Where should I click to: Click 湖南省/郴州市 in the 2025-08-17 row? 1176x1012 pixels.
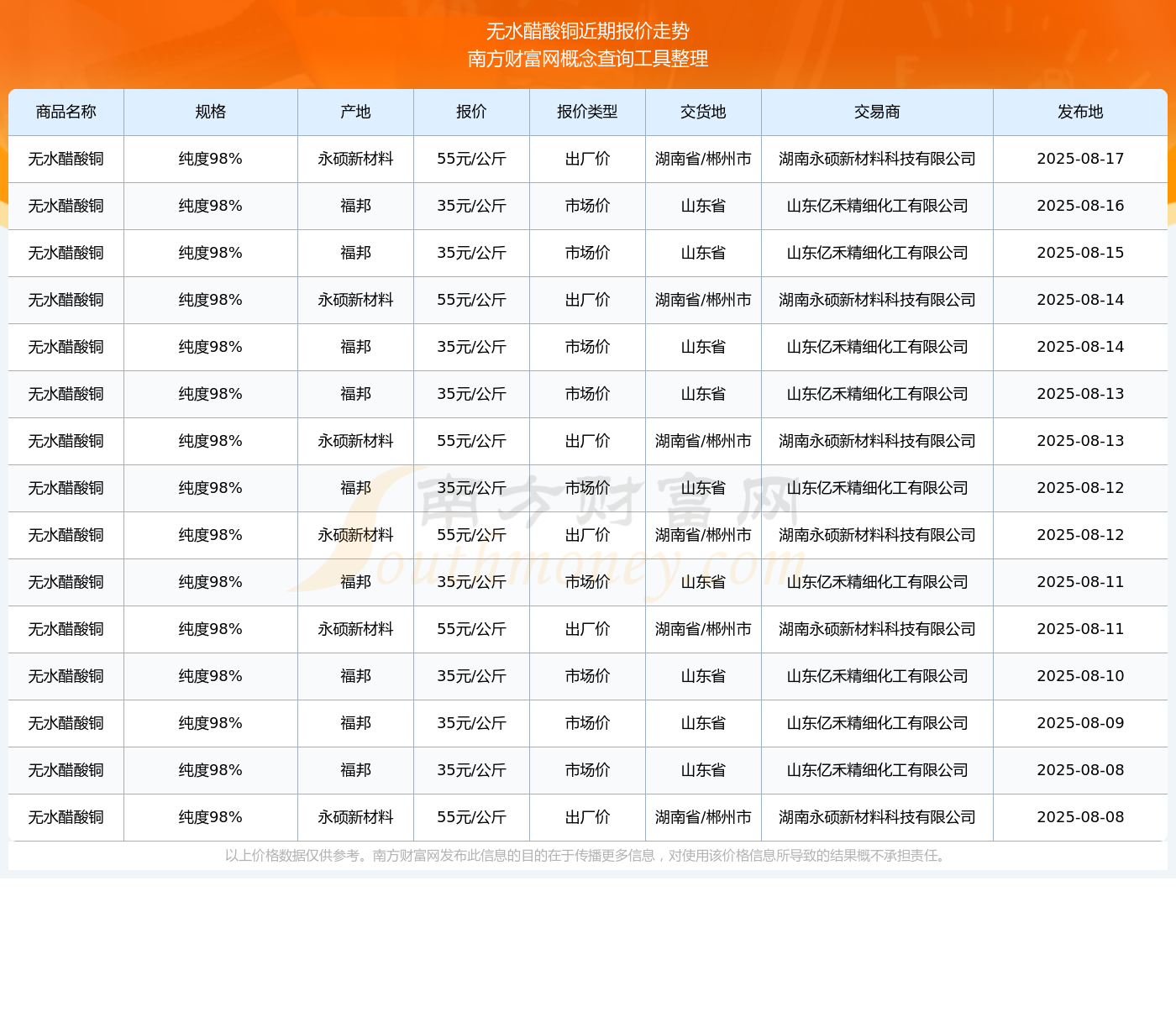[703, 159]
